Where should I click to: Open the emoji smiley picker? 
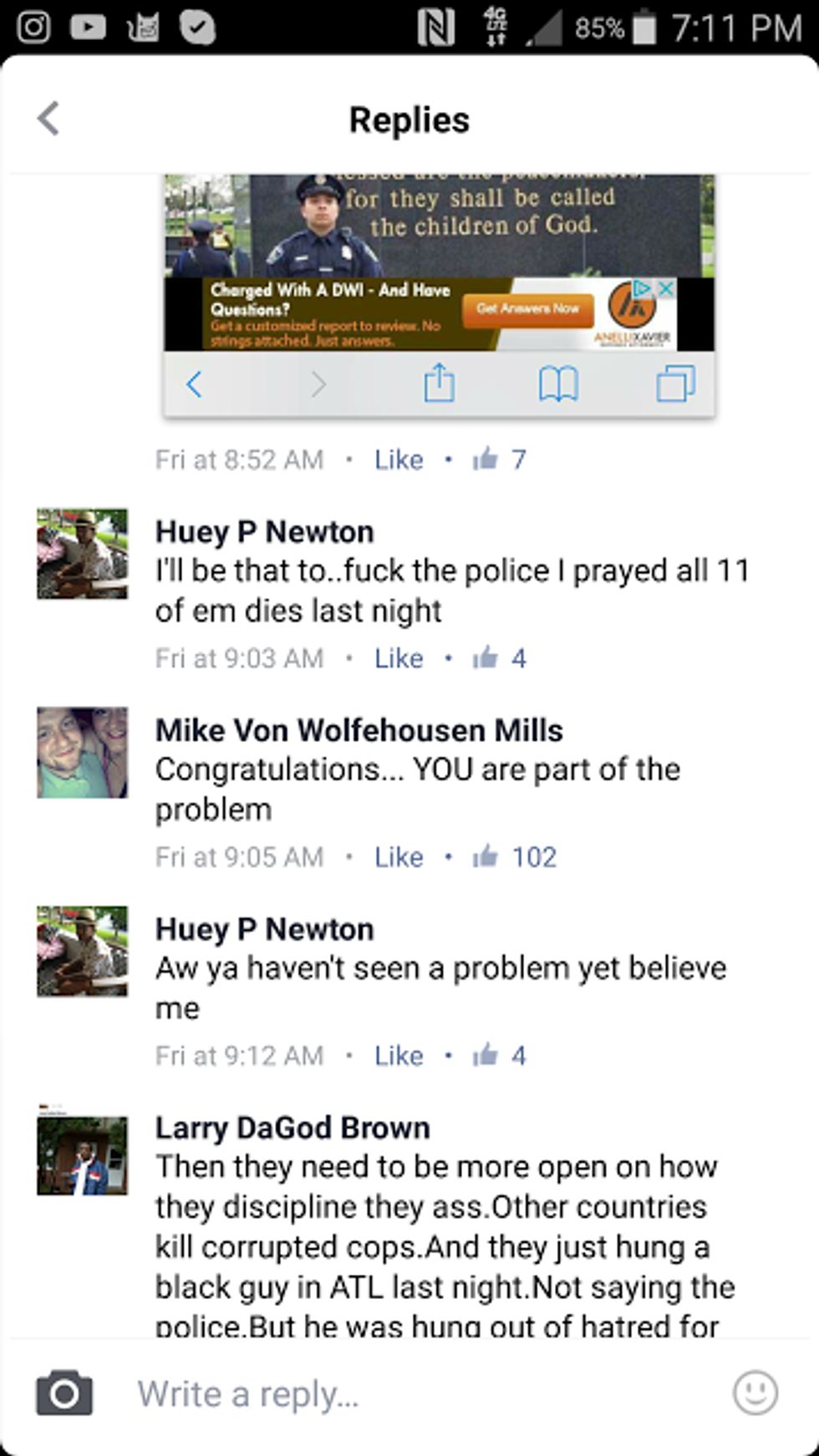point(755,1393)
